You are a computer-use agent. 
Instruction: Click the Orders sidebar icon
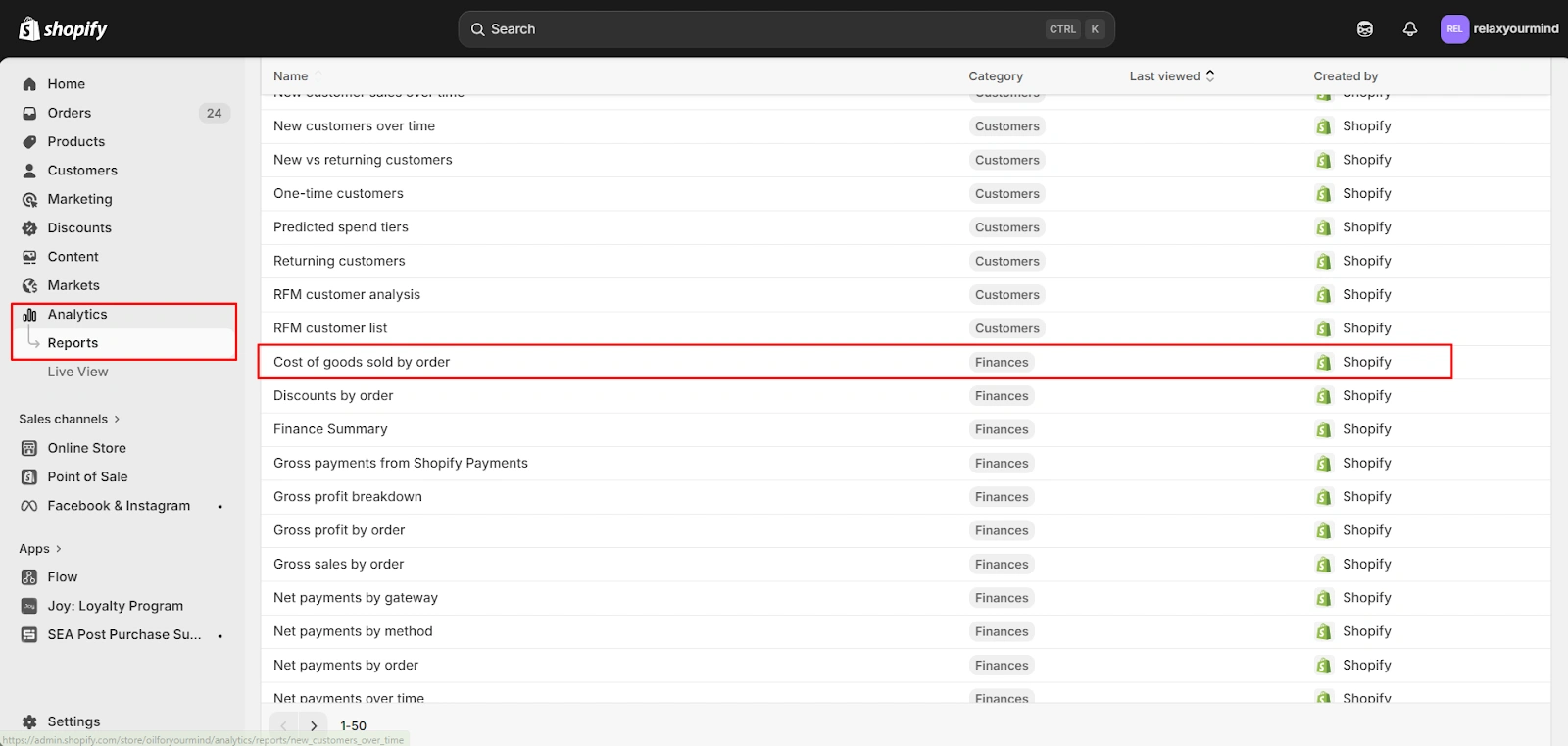click(x=29, y=113)
